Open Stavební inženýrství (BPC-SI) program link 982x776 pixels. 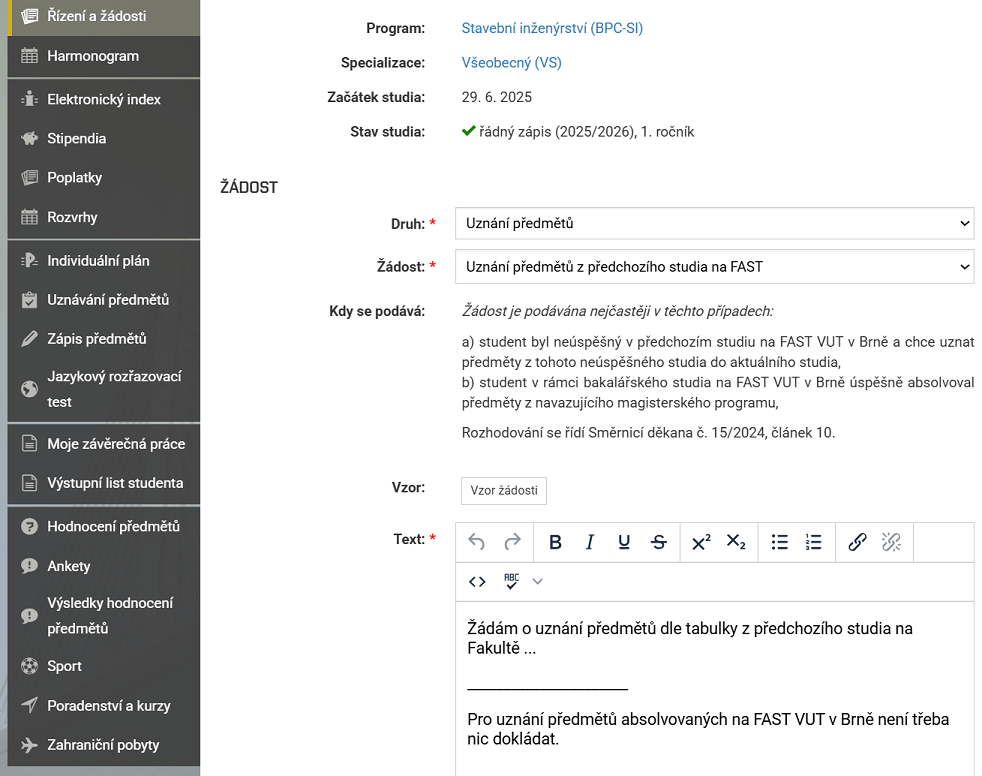click(x=552, y=28)
